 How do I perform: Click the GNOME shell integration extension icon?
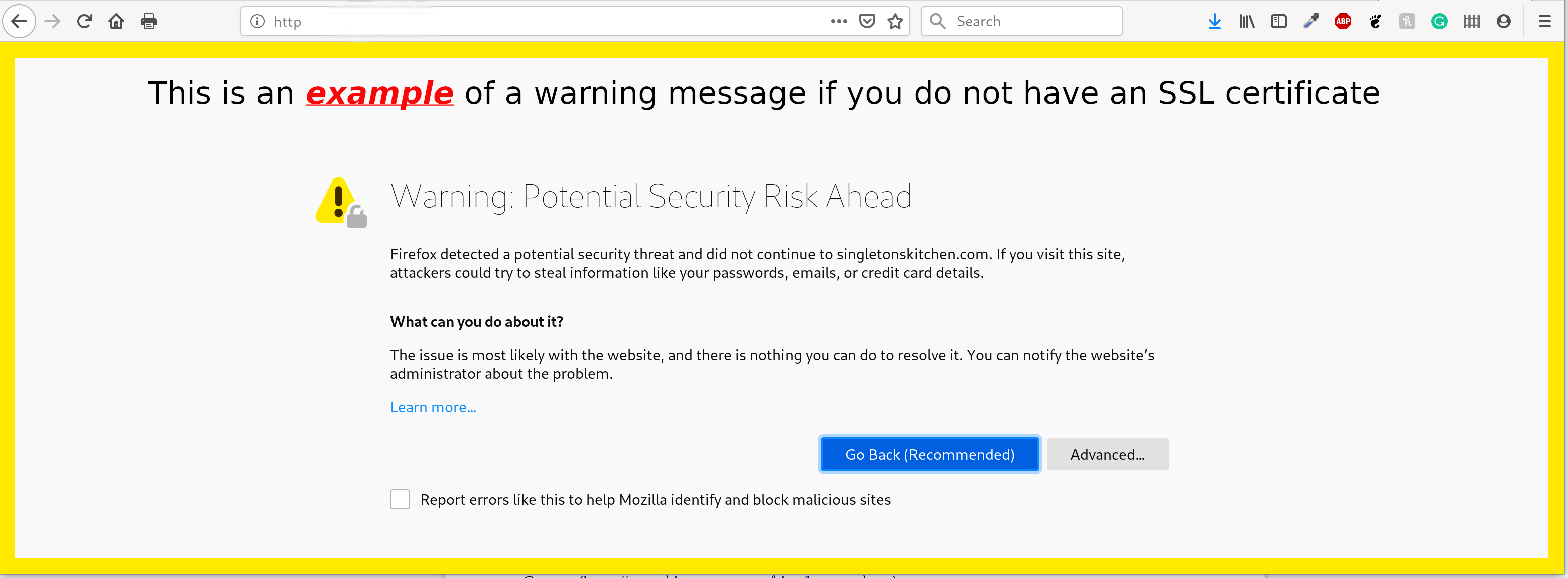pyautogui.click(x=1376, y=21)
